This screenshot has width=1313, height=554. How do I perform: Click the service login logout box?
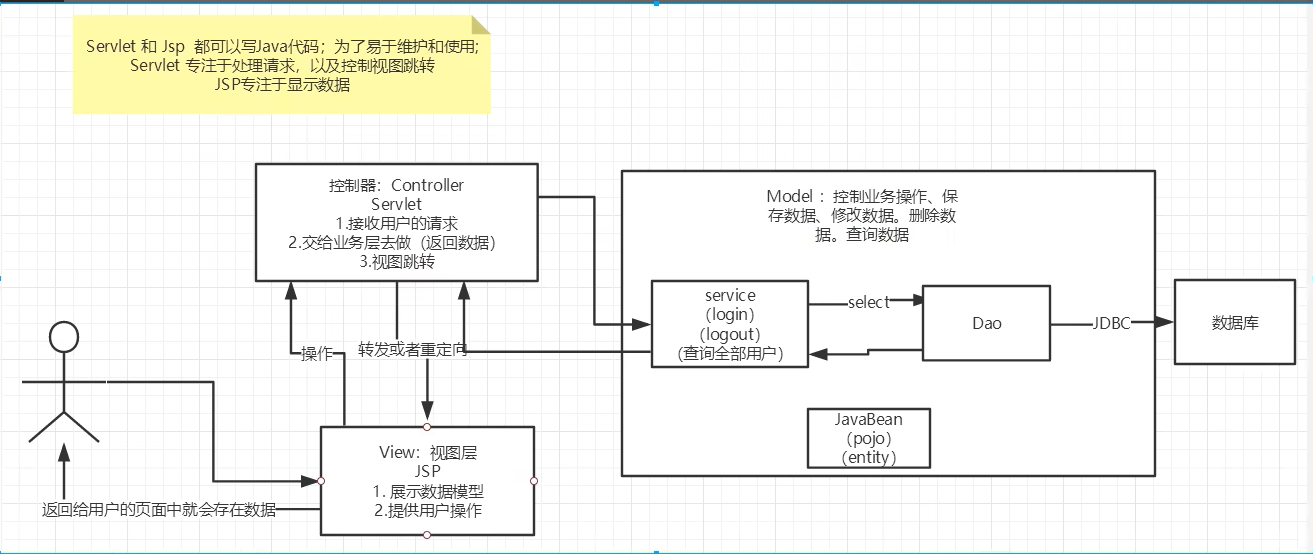730,324
